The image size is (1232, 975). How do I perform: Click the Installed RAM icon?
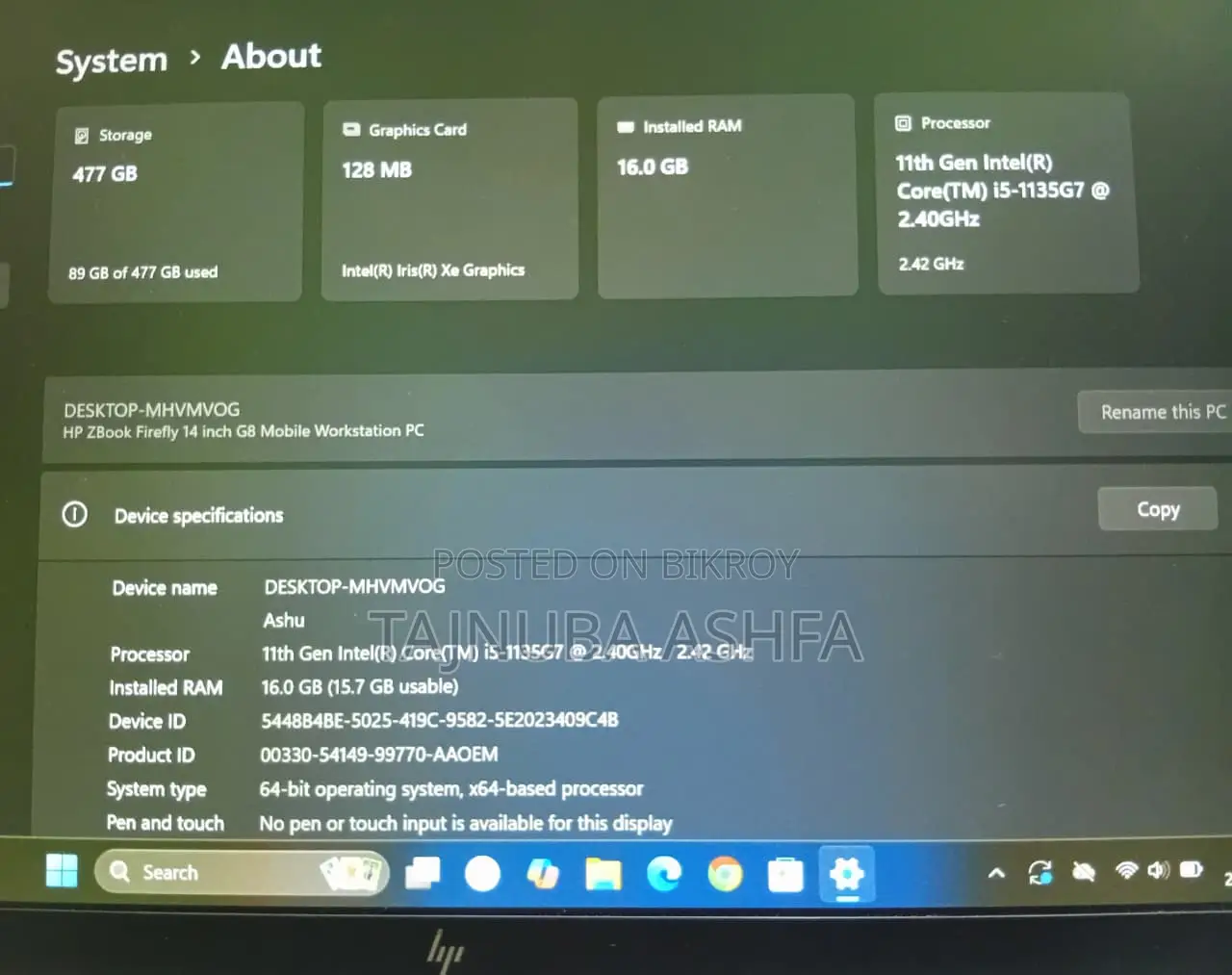pos(626,127)
